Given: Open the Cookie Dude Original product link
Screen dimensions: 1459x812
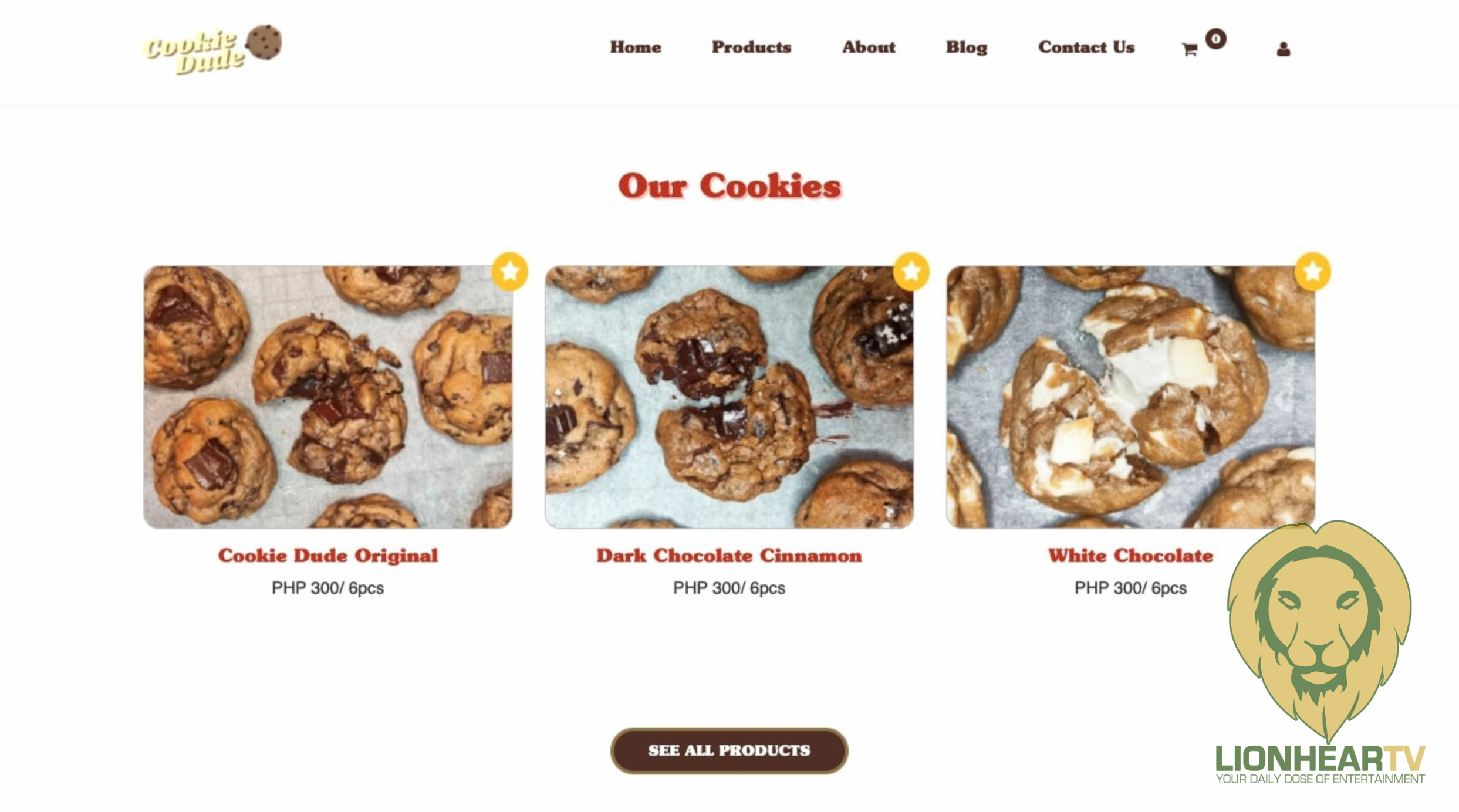Looking at the screenshot, I should click(x=327, y=556).
